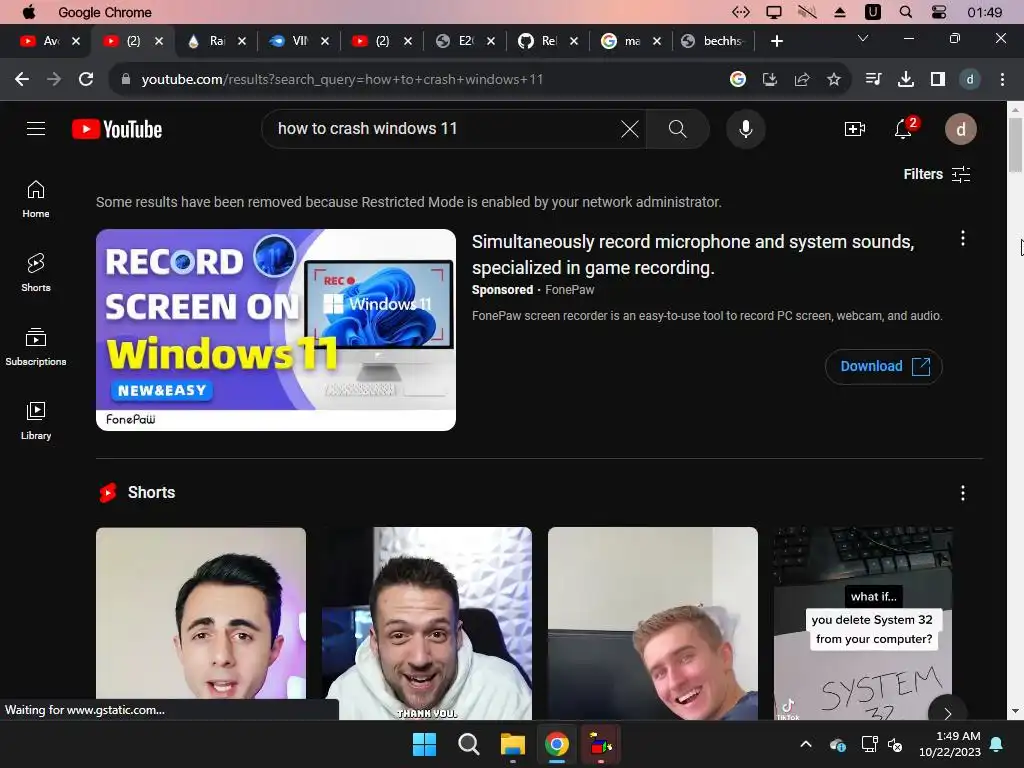The image size is (1024, 768).
Task: Open the account avatar menu
Action: pos(961,129)
